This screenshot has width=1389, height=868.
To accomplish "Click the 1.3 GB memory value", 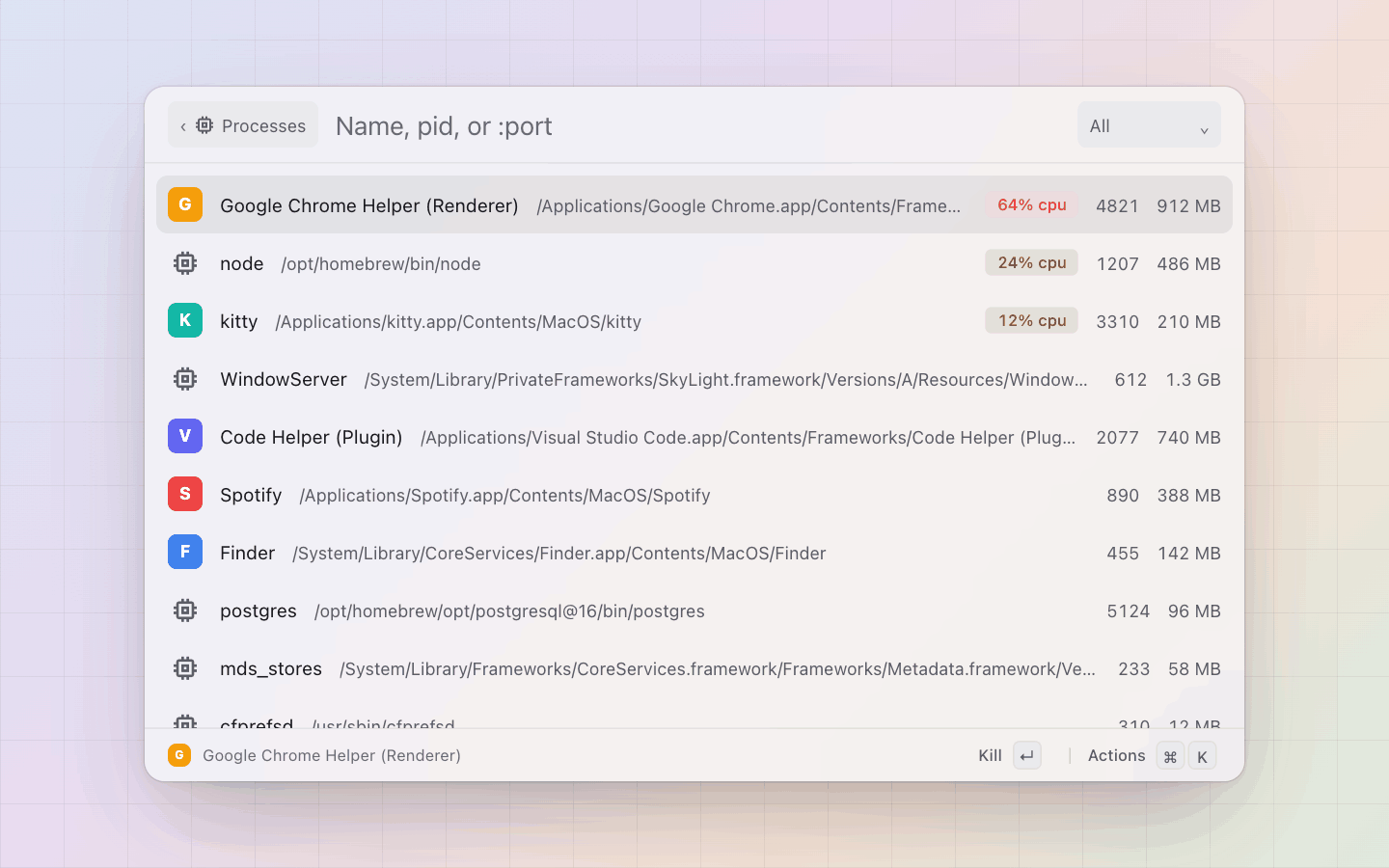I will 1193,379.
